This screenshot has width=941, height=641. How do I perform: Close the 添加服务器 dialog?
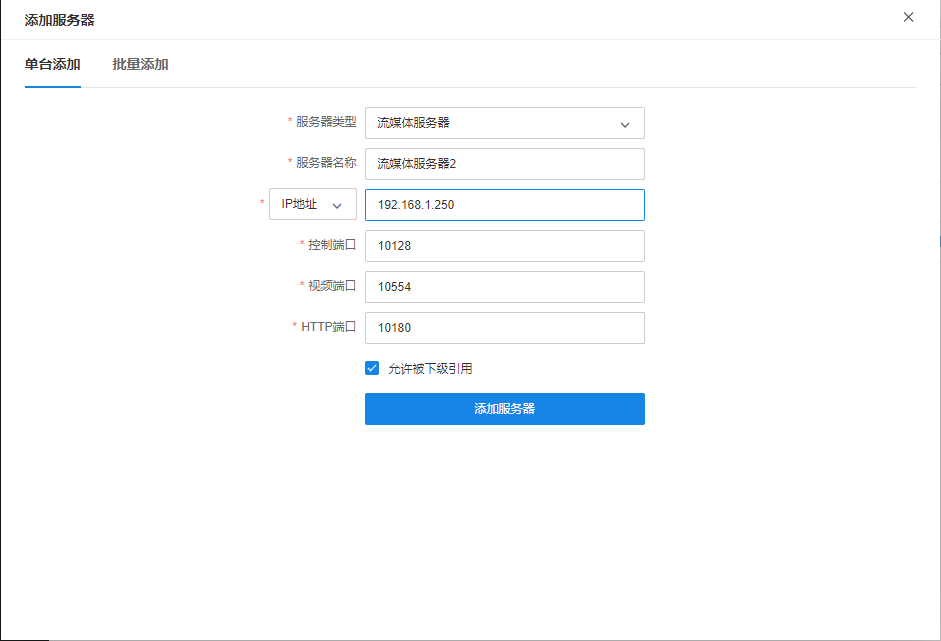tap(908, 17)
